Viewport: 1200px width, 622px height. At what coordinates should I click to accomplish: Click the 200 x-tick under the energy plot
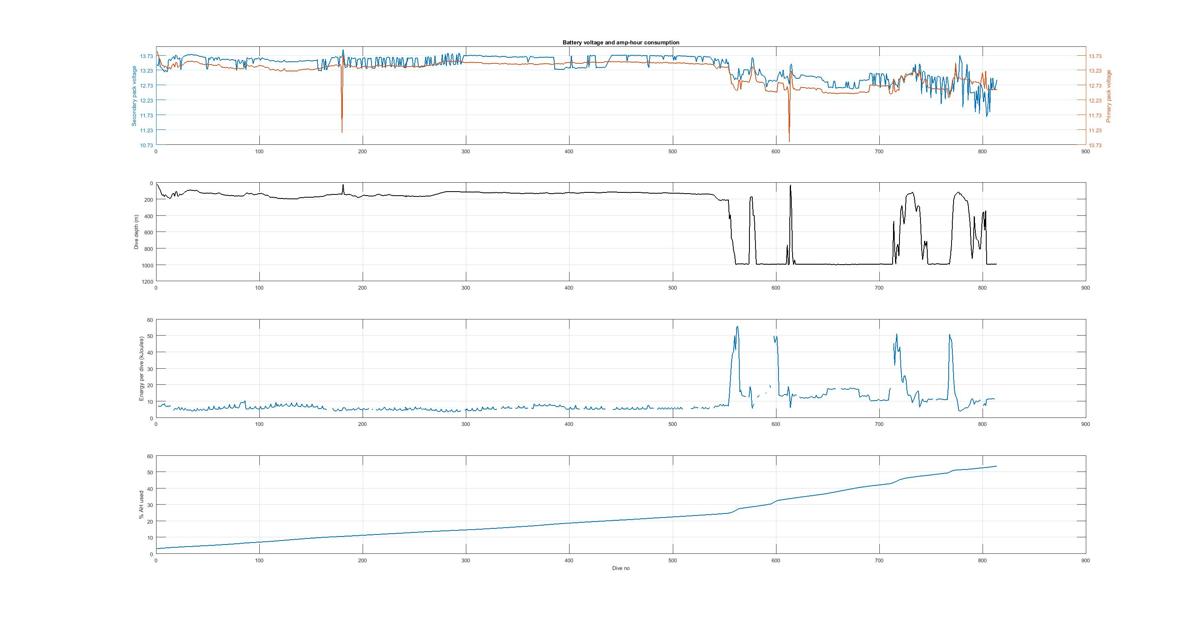pyautogui.click(x=362, y=424)
